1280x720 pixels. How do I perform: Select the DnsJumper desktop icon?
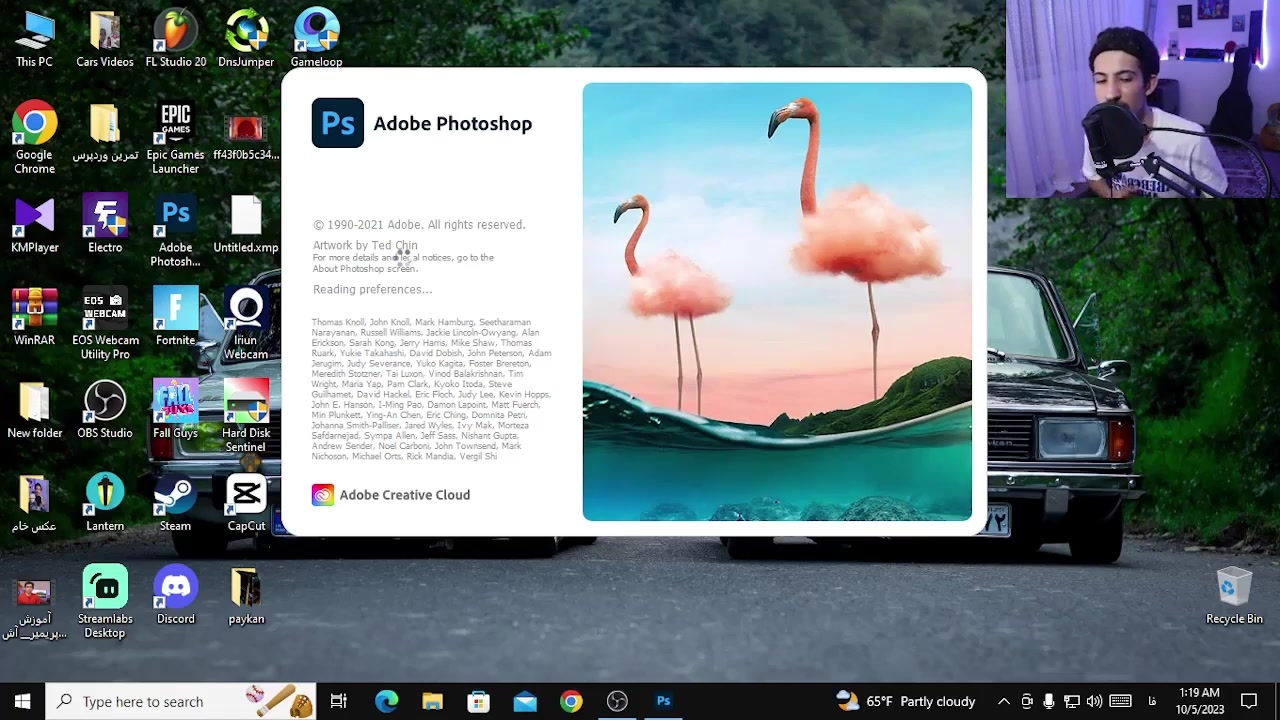[246, 39]
